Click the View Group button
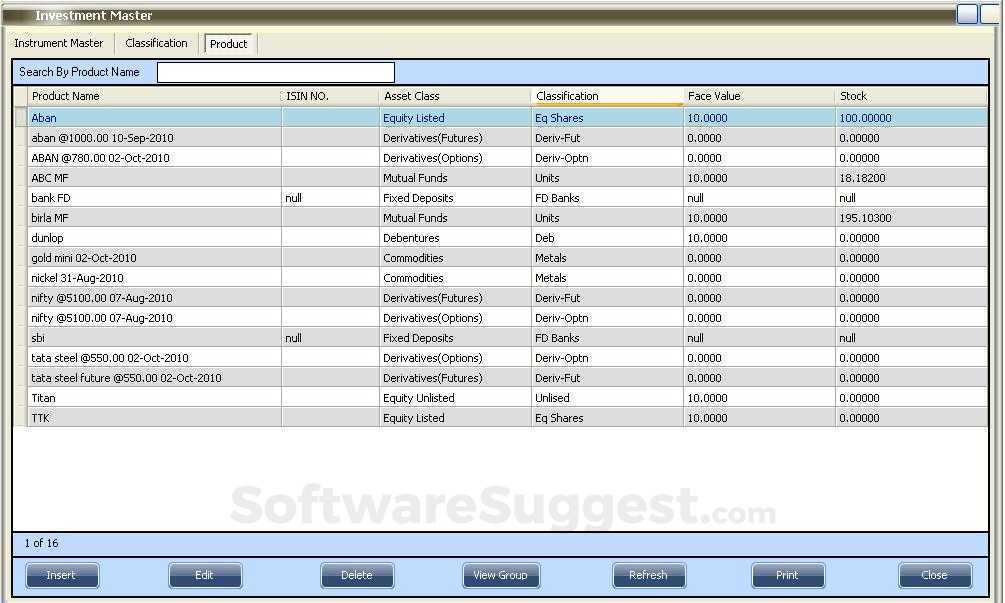Viewport: 1005px width, 603px height. click(x=501, y=575)
